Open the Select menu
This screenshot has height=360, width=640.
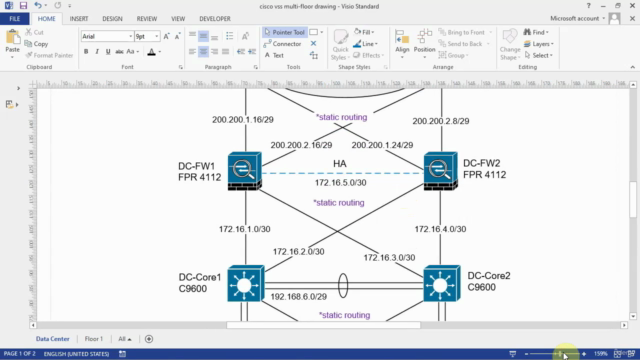click(538, 55)
